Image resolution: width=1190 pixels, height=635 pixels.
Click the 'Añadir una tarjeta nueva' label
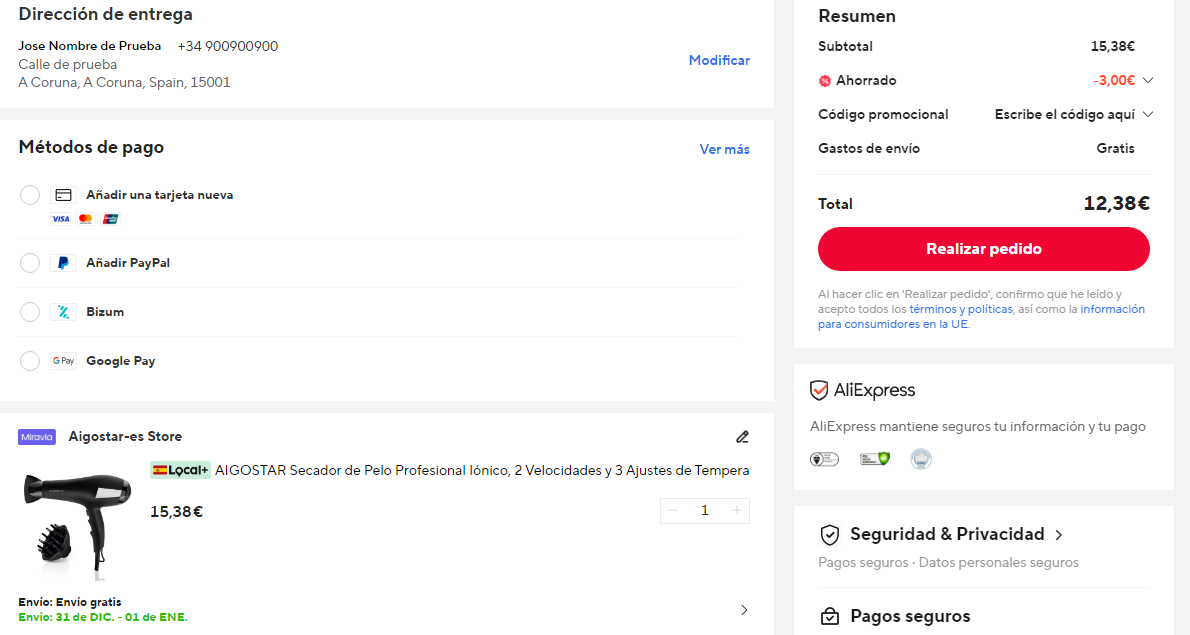pos(159,195)
